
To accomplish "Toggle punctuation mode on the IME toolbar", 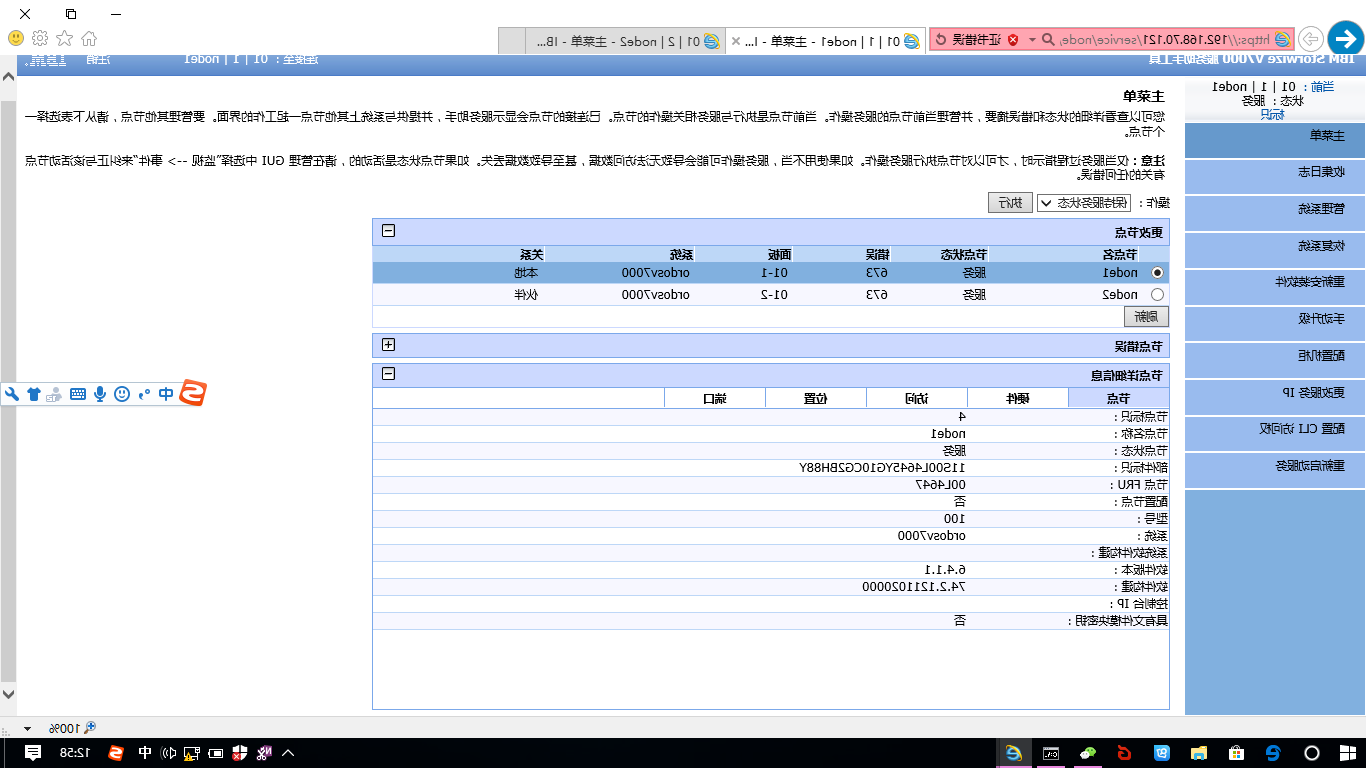I will click(x=144, y=394).
